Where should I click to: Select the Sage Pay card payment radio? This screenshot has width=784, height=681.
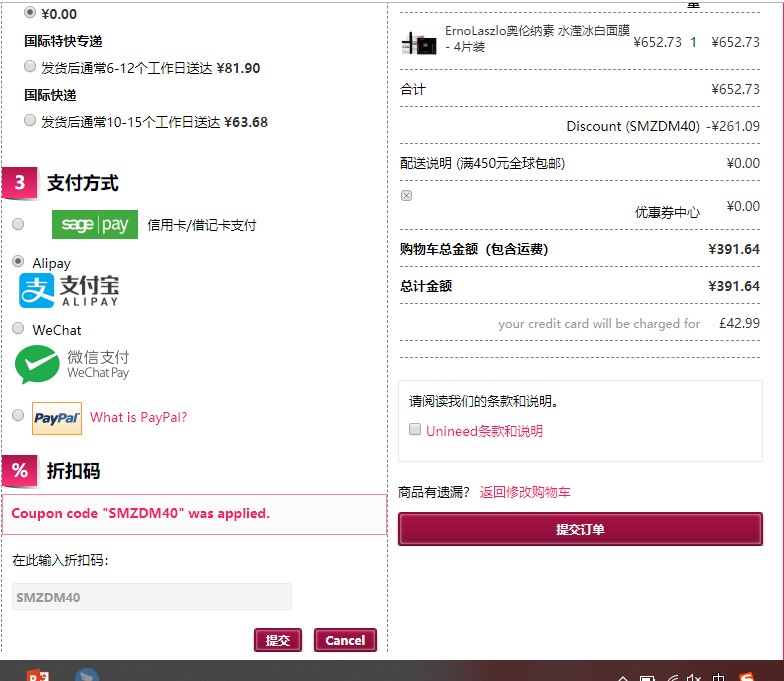(18, 224)
